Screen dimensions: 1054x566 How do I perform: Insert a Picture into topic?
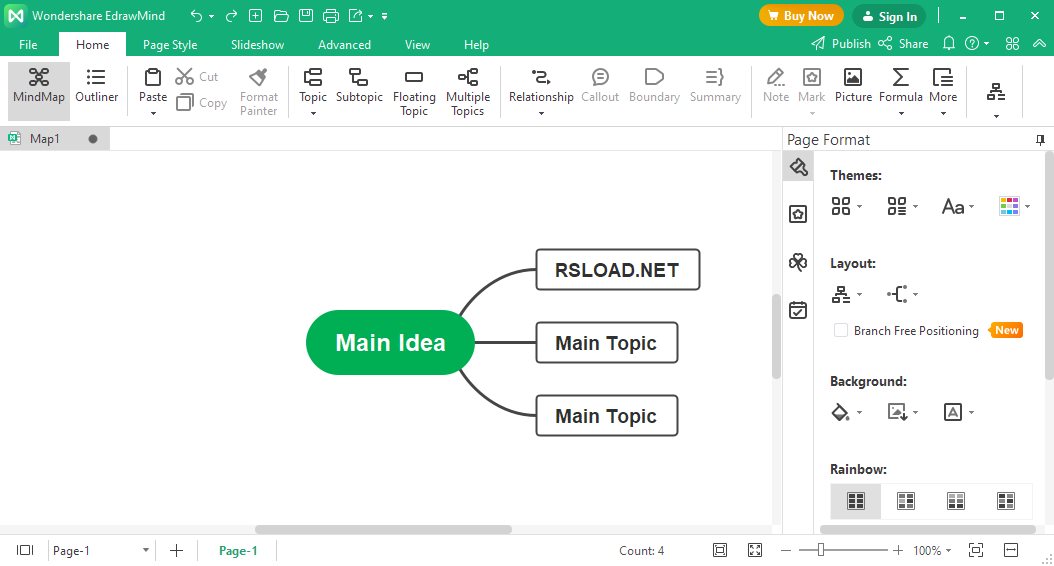point(853,86)
